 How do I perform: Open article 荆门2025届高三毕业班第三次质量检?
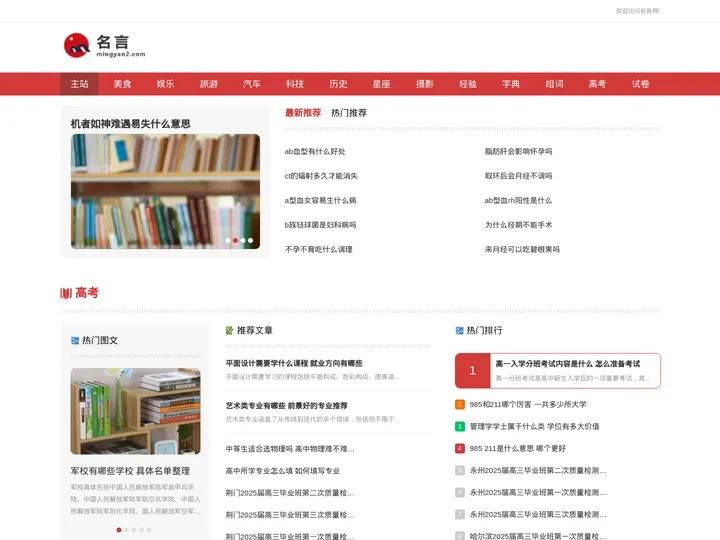(x=290, y=515)
